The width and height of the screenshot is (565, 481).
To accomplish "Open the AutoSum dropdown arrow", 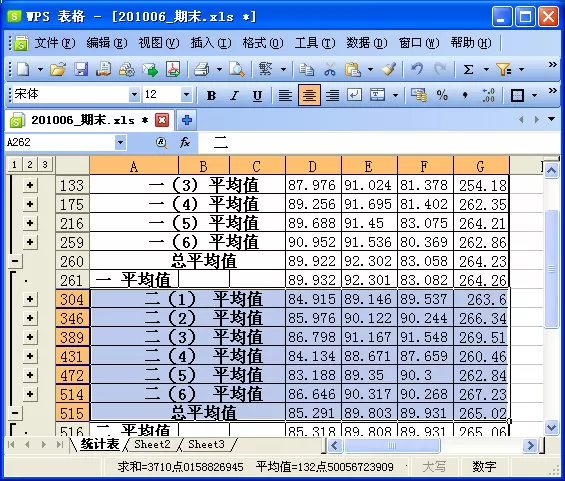I will 486,69.
